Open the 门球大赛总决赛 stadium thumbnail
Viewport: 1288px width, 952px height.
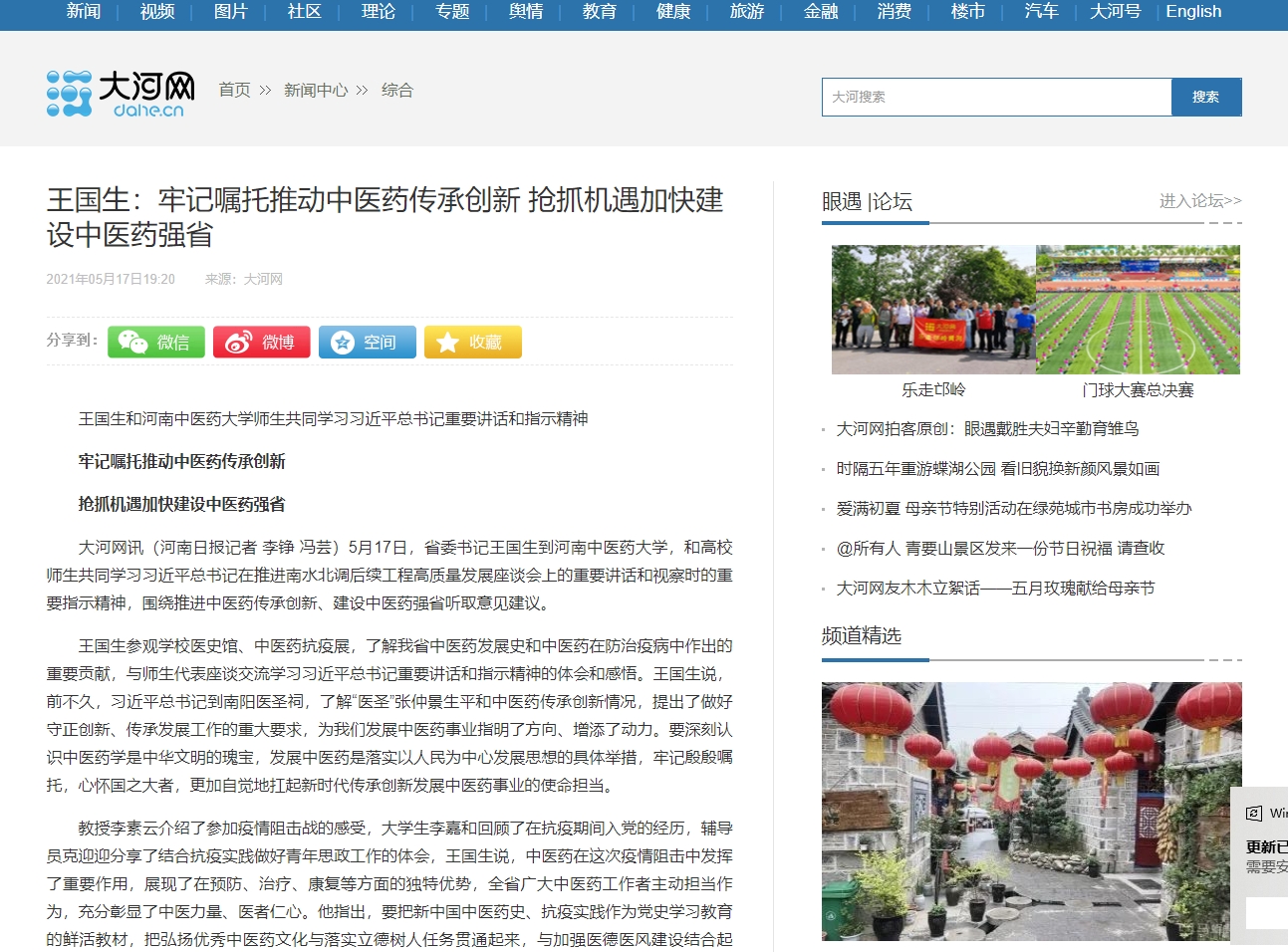pyautogui.click(x=1138, y=310)
